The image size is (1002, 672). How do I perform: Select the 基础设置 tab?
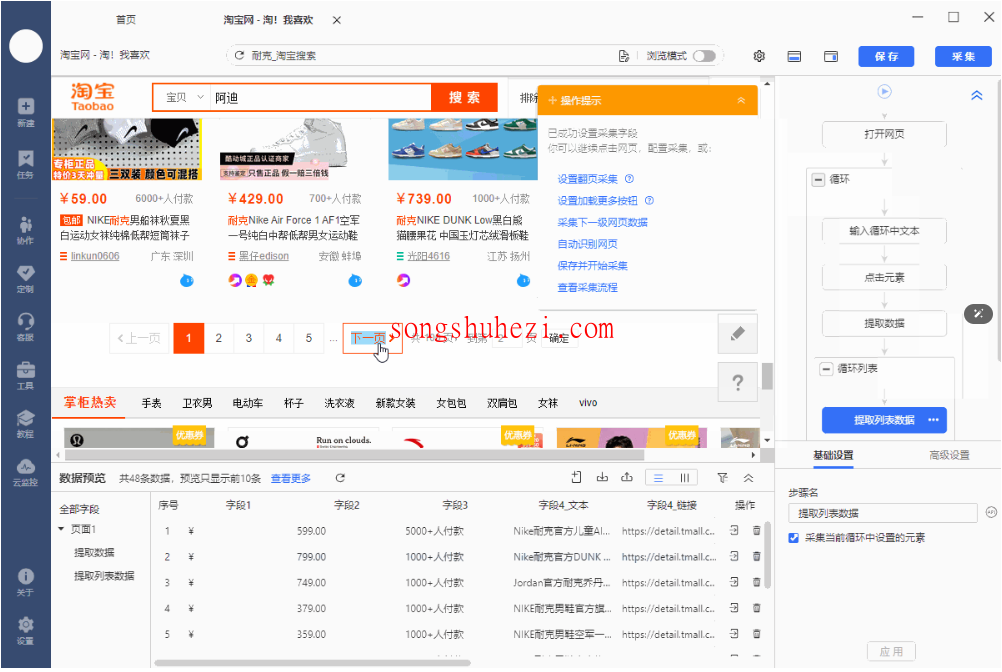tap(833, 455)
